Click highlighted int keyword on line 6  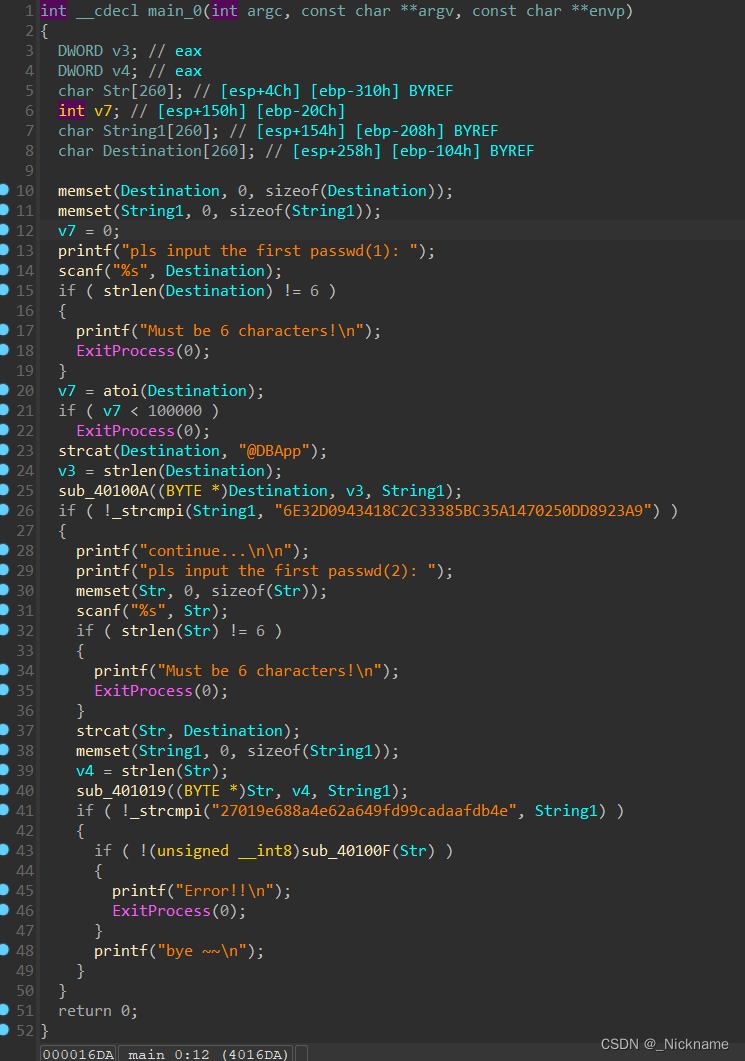[72, 110]
